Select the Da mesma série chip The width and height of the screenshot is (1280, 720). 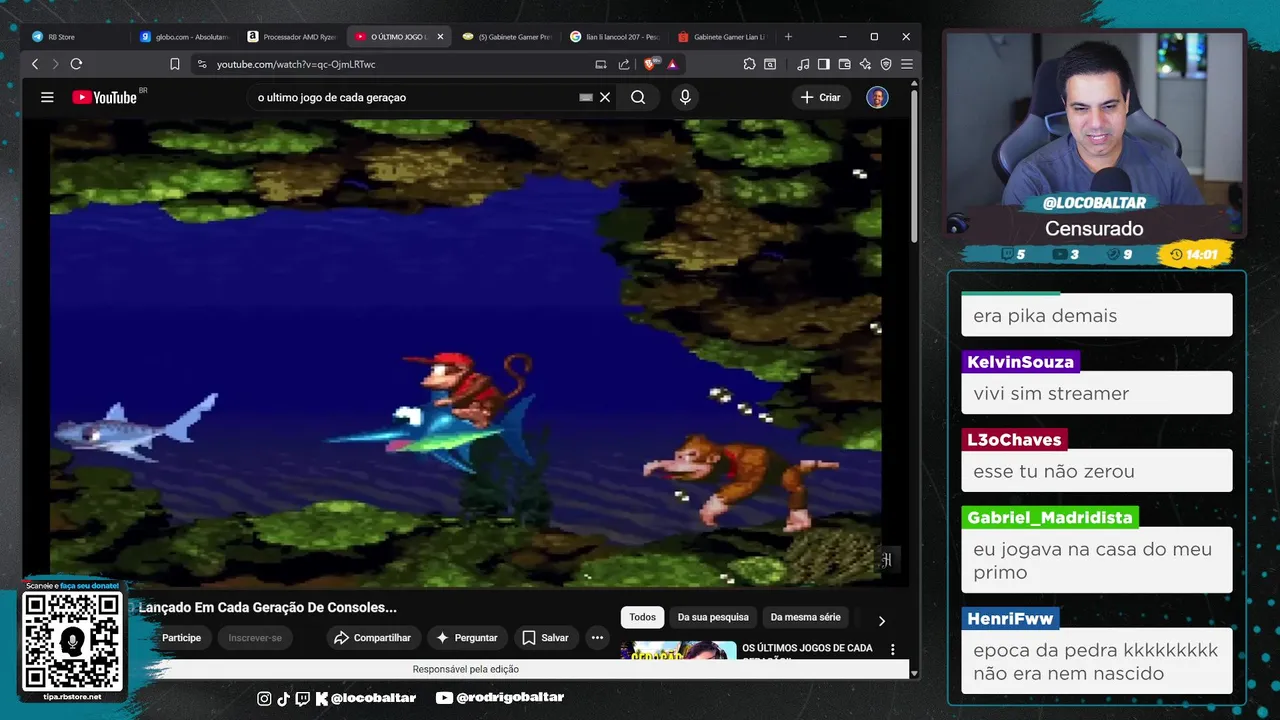[x=805, y=617]
